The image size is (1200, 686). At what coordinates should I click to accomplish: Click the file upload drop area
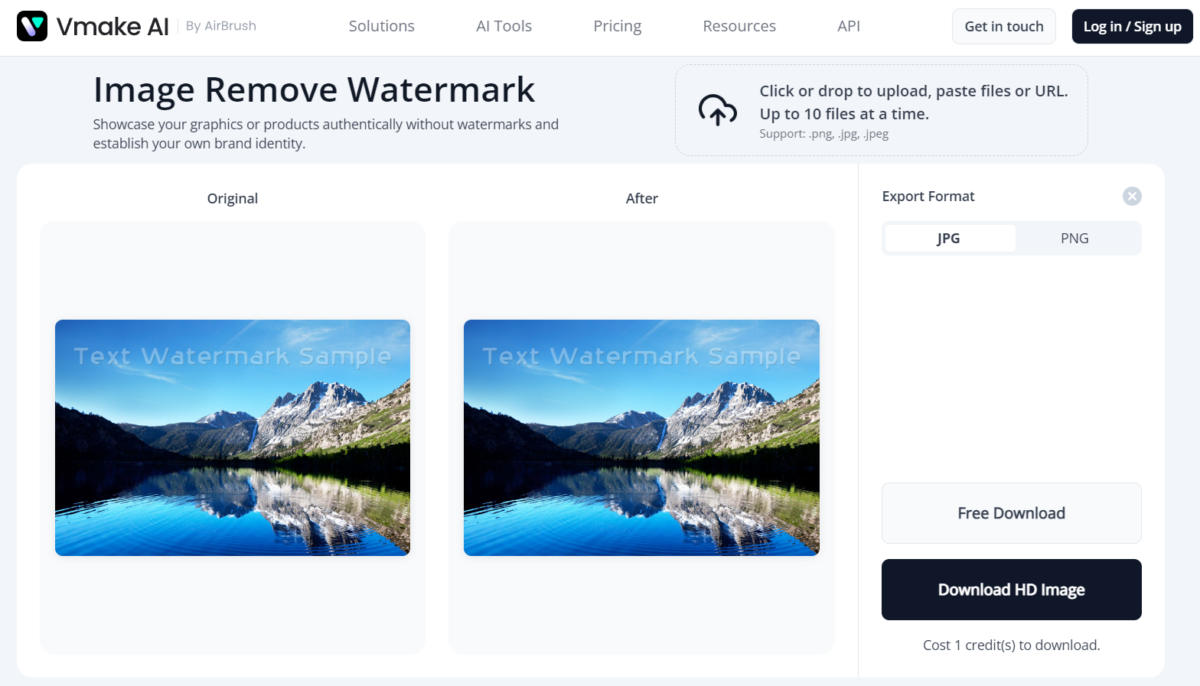pos(881,110)
